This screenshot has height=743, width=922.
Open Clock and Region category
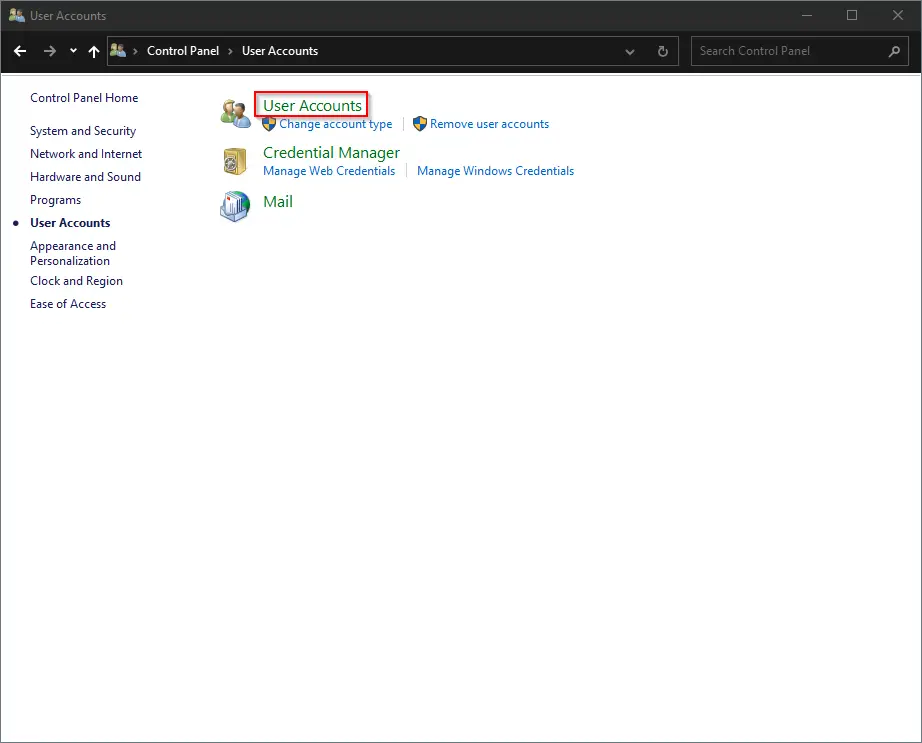pyautogui.click(x=76, y=281)
